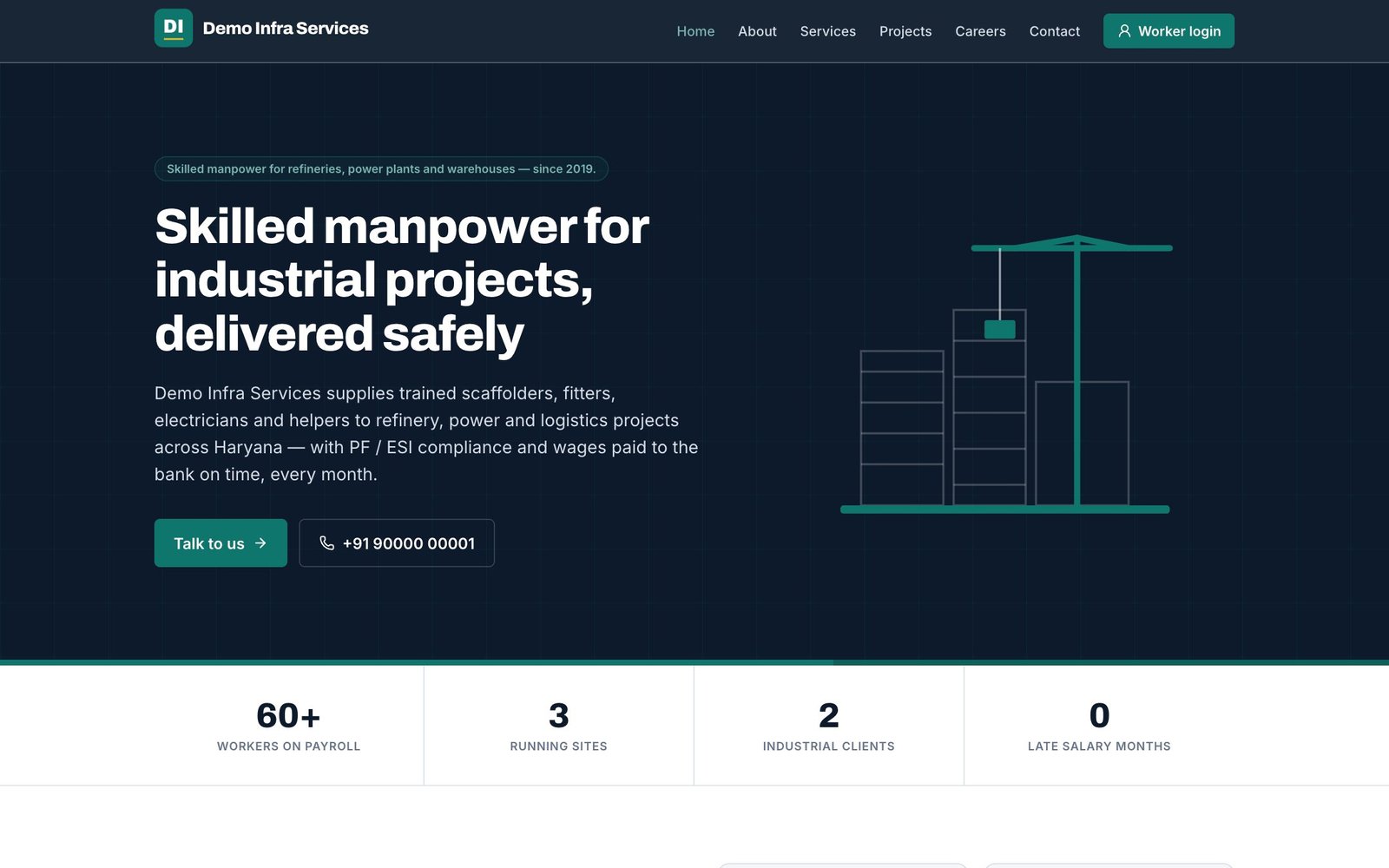Click the arrow icon in Talk to us

(x=260, y=542)
